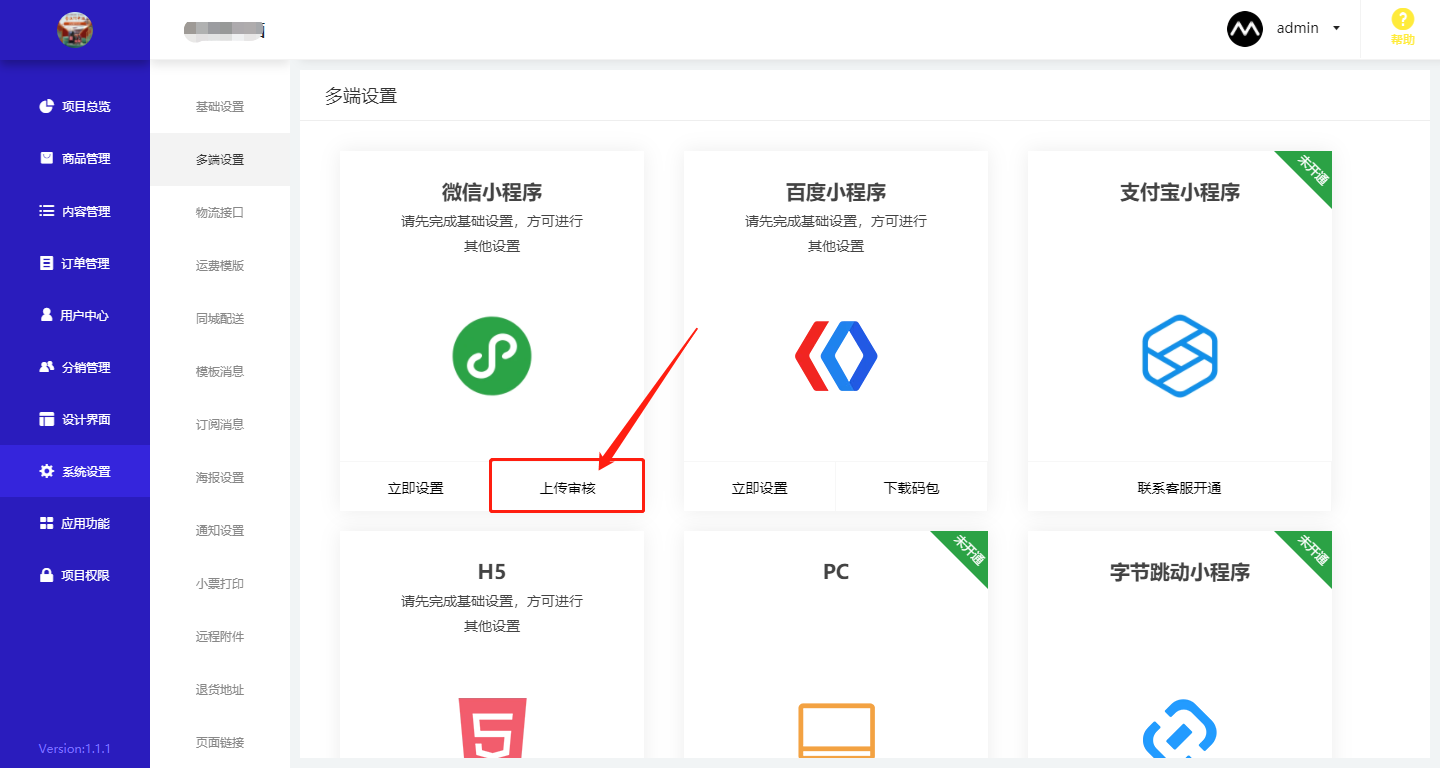The image size is (1440, 768).
Task: Click the PC card title
Action: click(836, 572)
